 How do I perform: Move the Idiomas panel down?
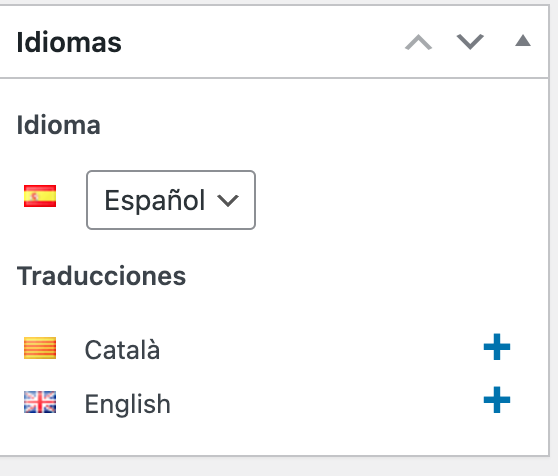pos(470,42)
